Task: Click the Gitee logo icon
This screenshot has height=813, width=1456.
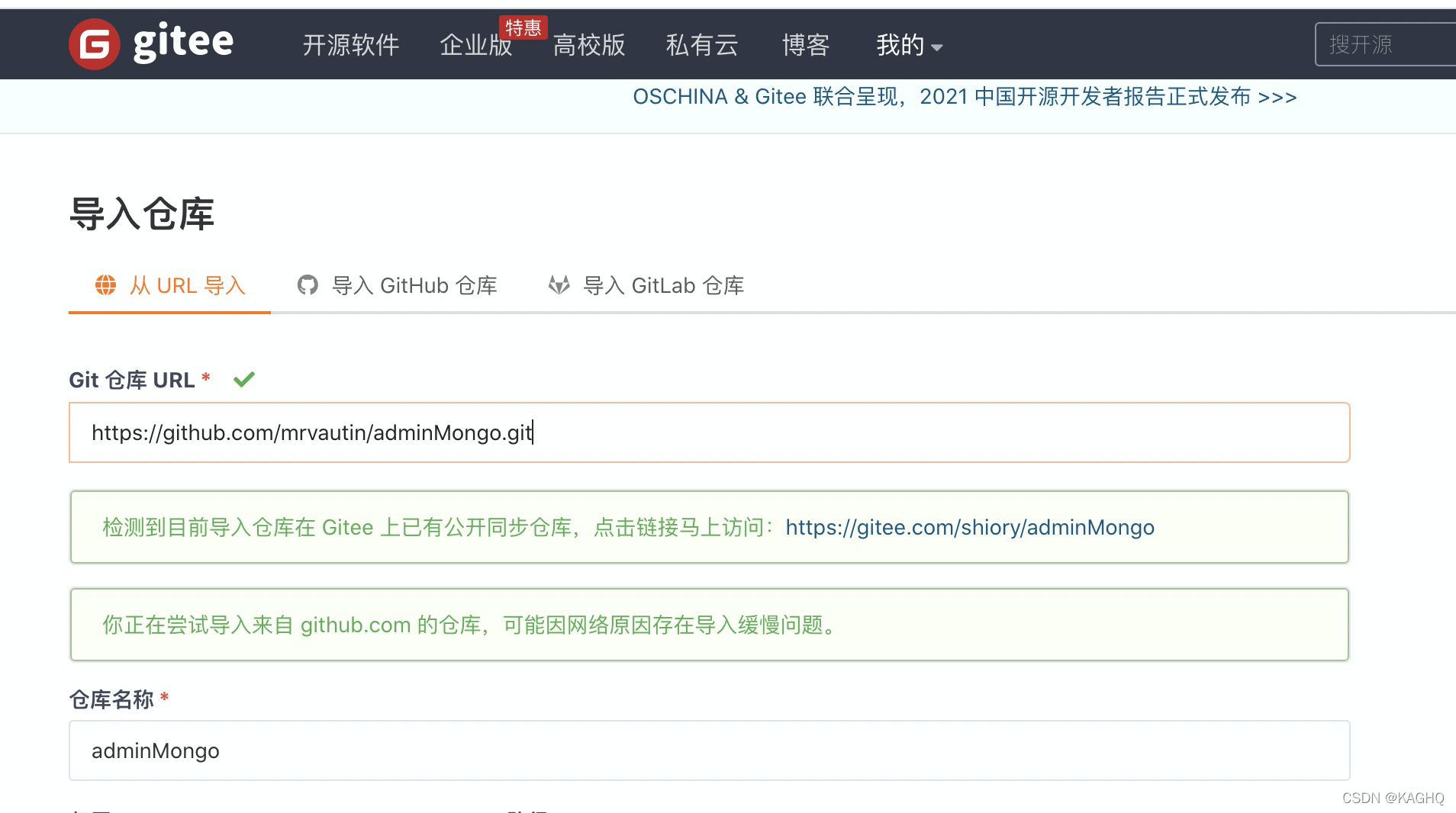Action: [95, 44]
